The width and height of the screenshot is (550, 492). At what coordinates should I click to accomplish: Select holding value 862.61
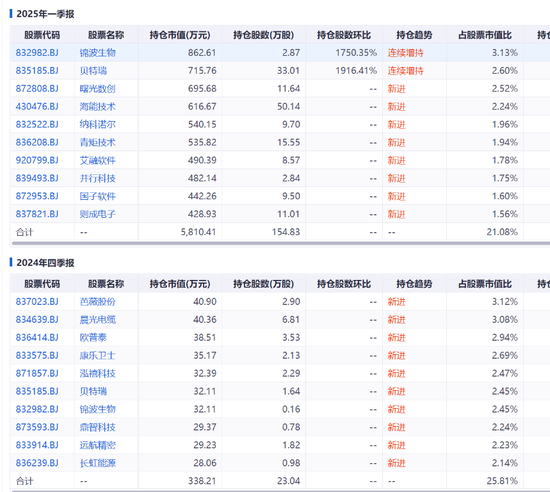pyautogui.click(x=202, y=53)
